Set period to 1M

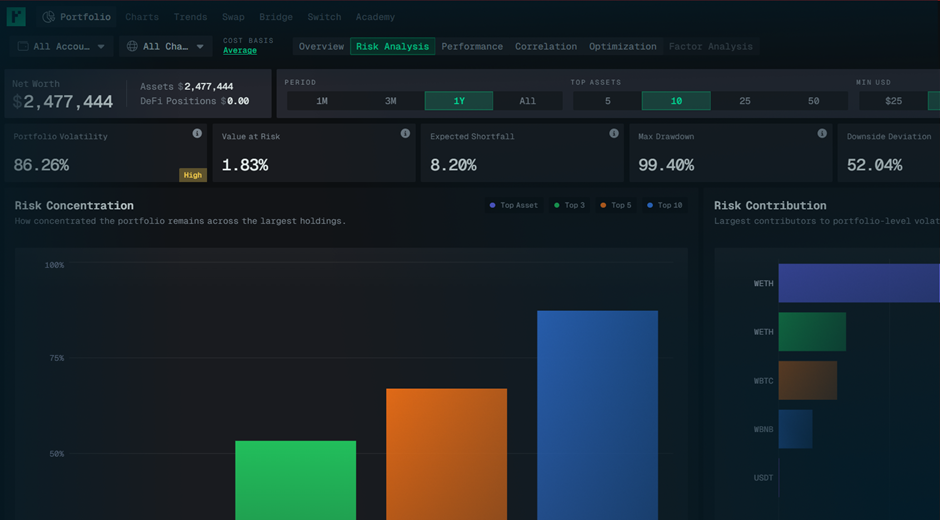[x=322, y=101]
